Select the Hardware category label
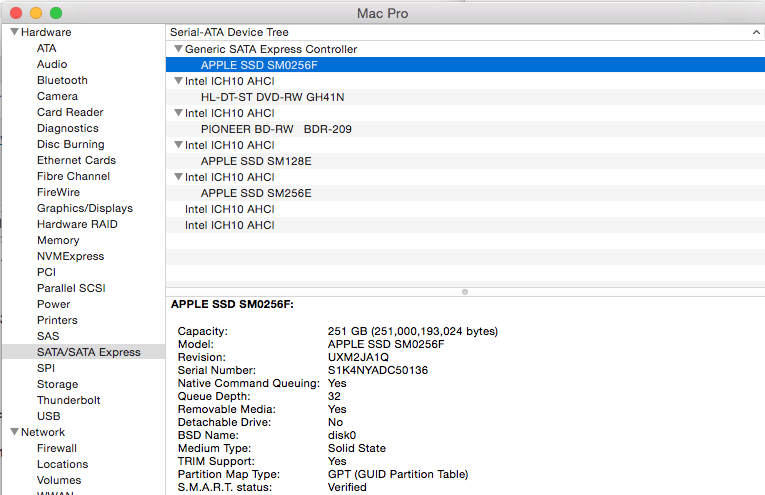The image size is (765, 495). [x=46, y=32]
